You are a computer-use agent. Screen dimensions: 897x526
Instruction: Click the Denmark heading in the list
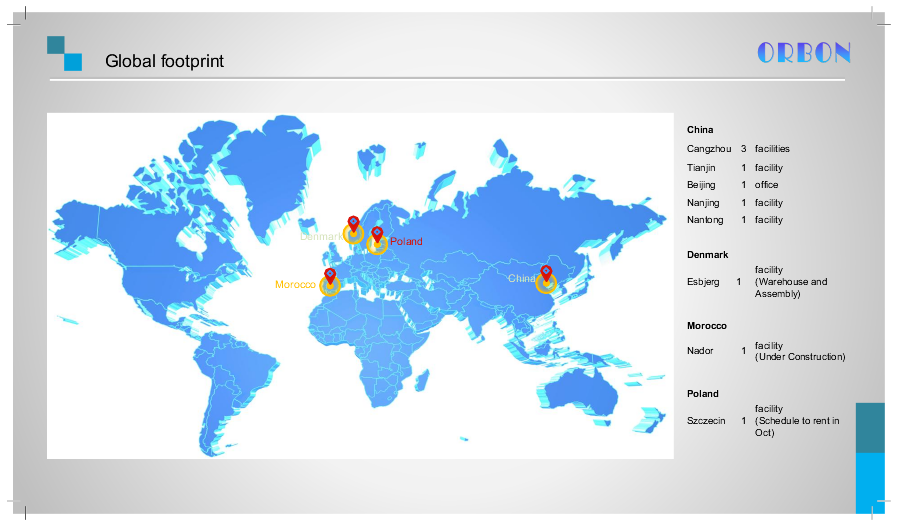707,255
